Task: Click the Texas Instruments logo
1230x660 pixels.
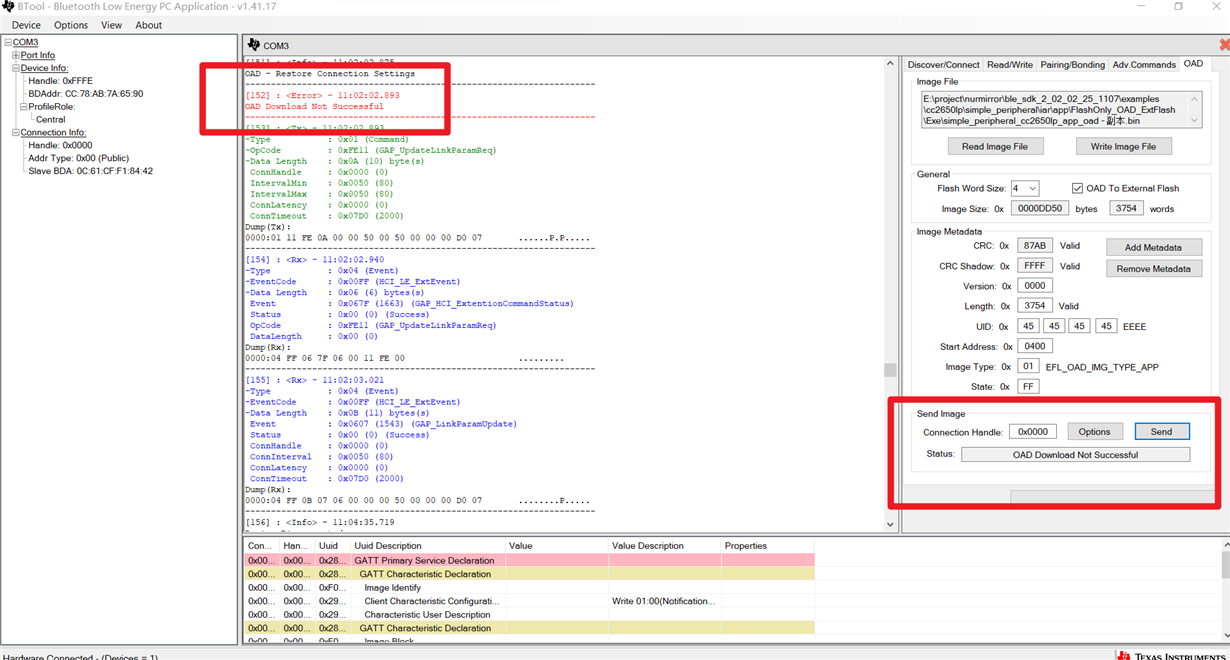Action: click(x=1172, y=655)
